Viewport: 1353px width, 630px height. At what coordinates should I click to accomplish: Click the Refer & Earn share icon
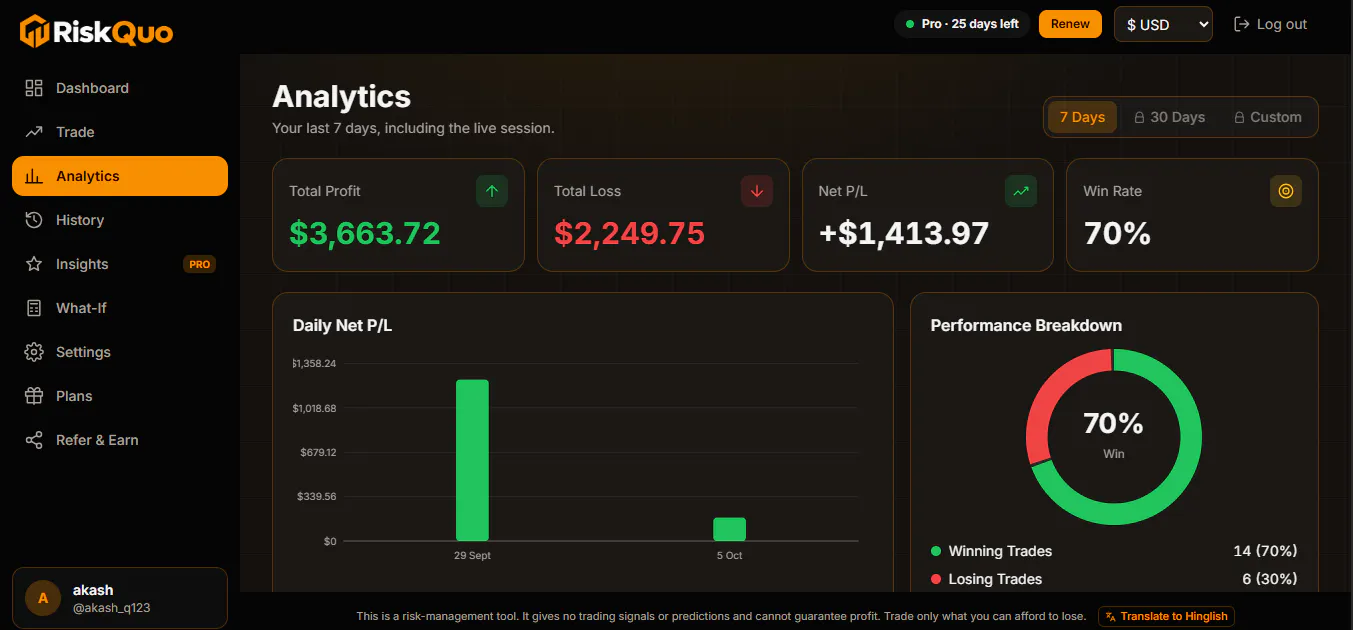[x=34, y=440]
